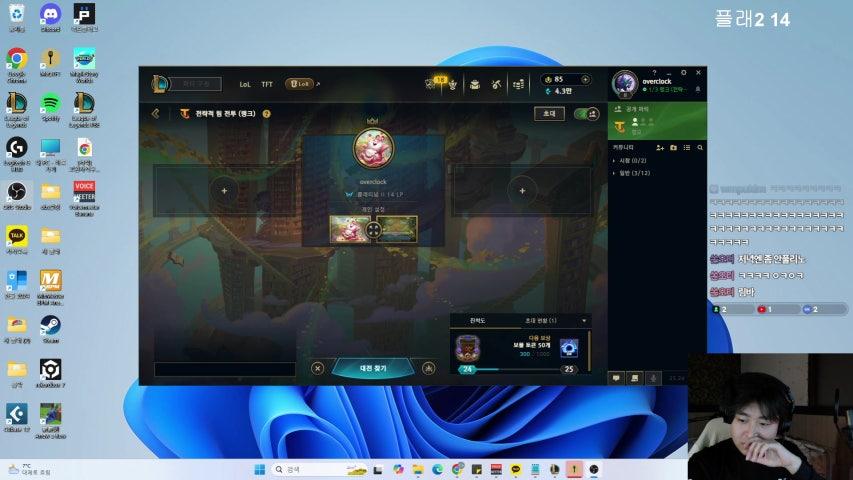The height and width of the screenshot is (480, 853).
Task: Open the bottom-bar icon beside chat
Action: pos(634,378)
